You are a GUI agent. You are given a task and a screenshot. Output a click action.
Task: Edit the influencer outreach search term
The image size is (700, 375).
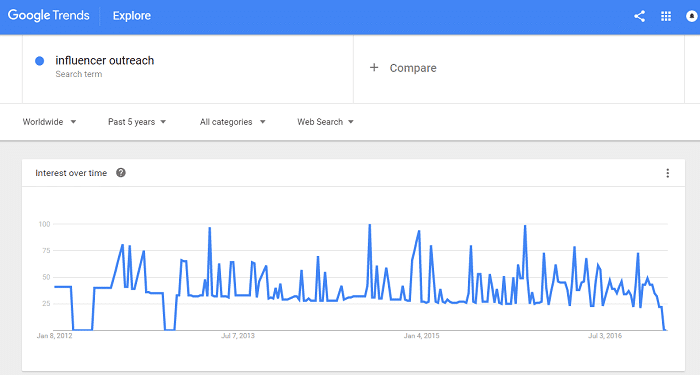click(x=104, y=60)
